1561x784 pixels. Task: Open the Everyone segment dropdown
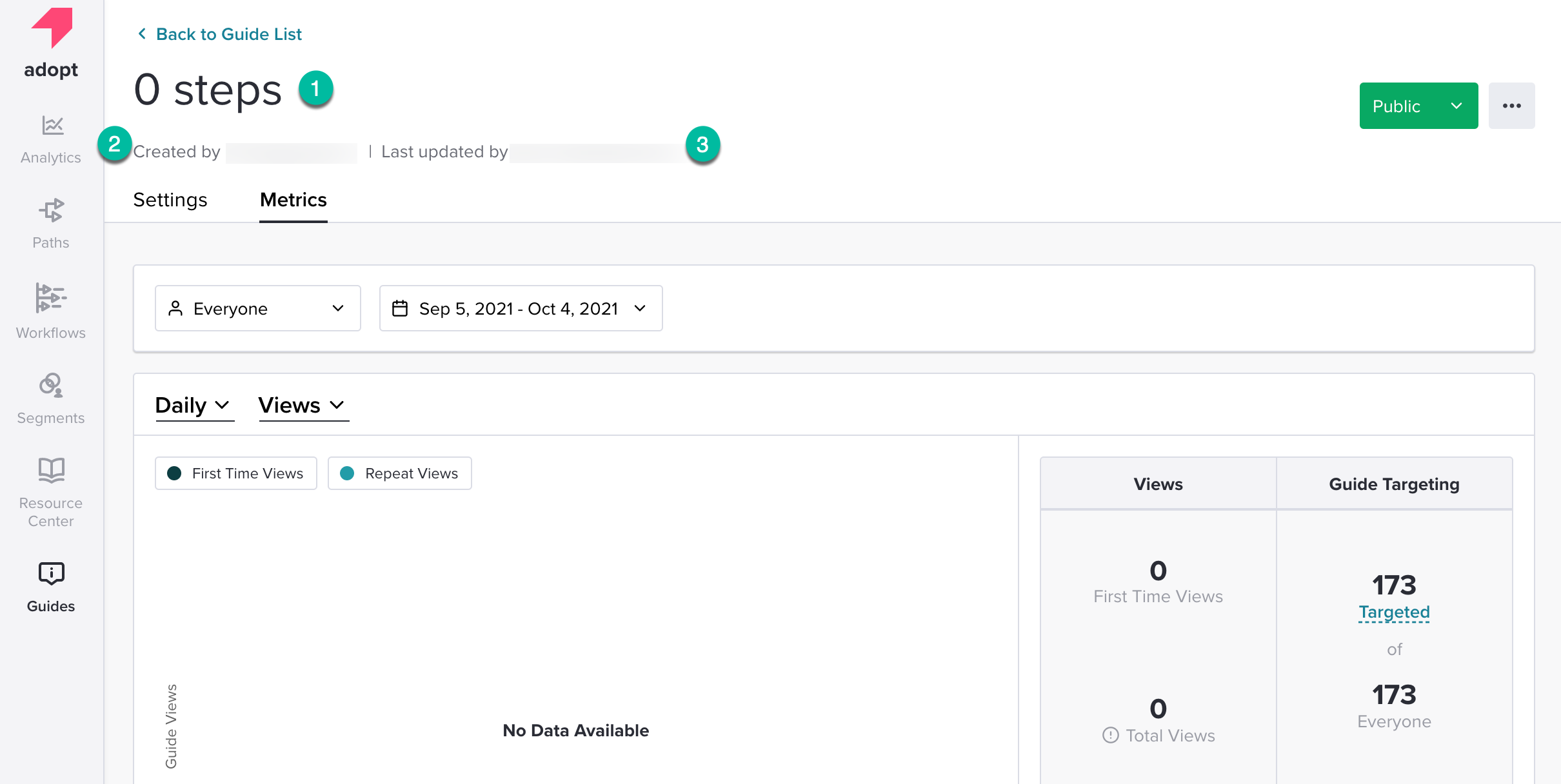click(x=258, y=308)
